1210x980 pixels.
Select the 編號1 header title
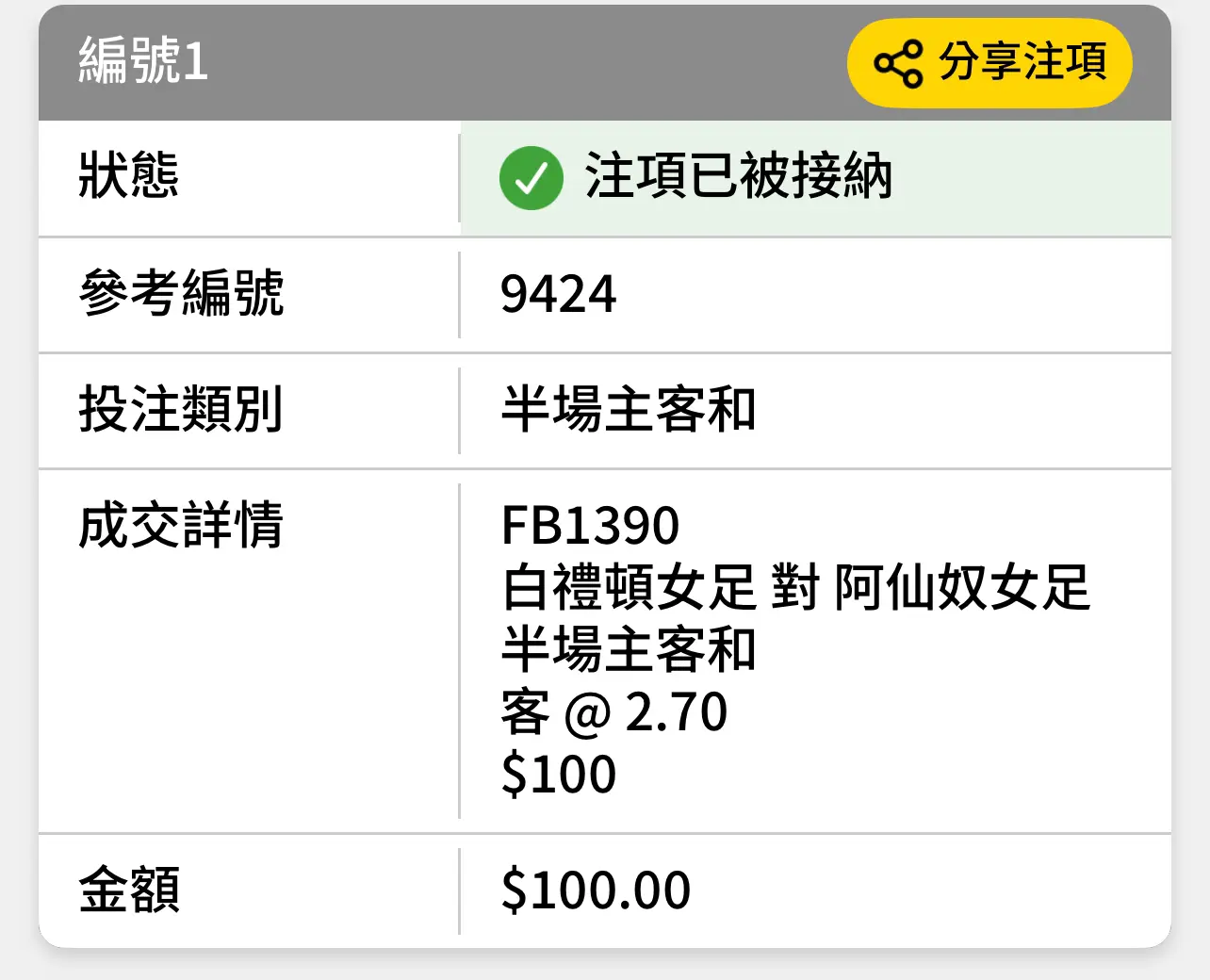pyautogui.click(x=143, y=60)
